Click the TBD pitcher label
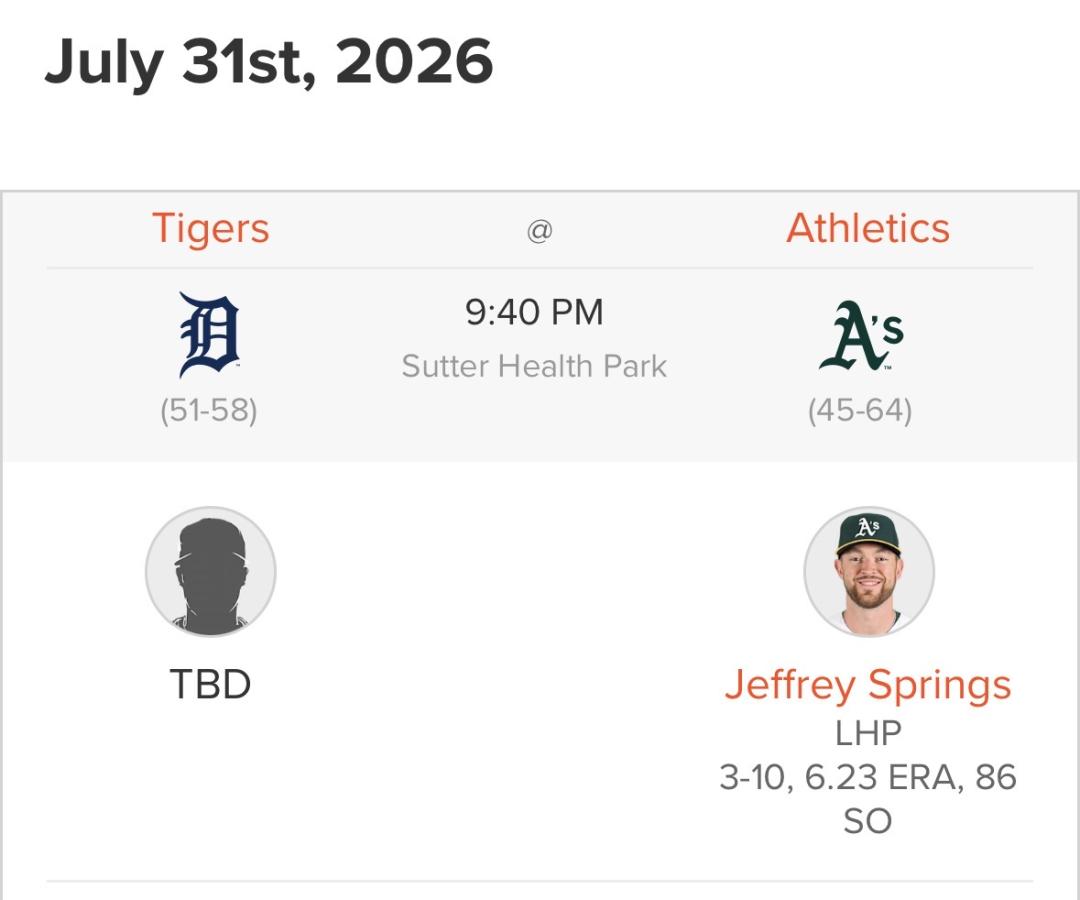 (210, 684)
